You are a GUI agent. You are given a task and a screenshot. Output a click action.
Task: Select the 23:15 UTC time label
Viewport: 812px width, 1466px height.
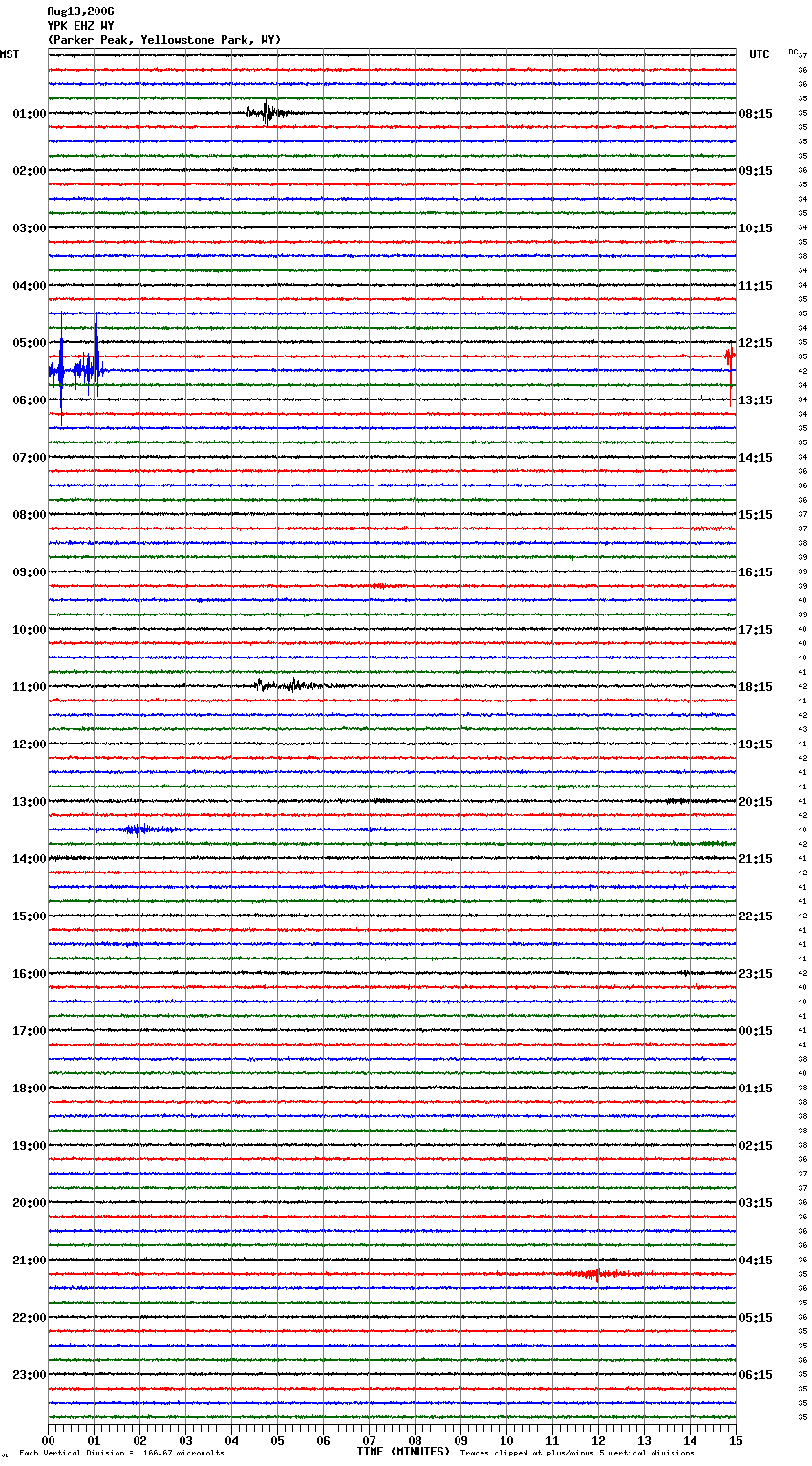(756, 974)
